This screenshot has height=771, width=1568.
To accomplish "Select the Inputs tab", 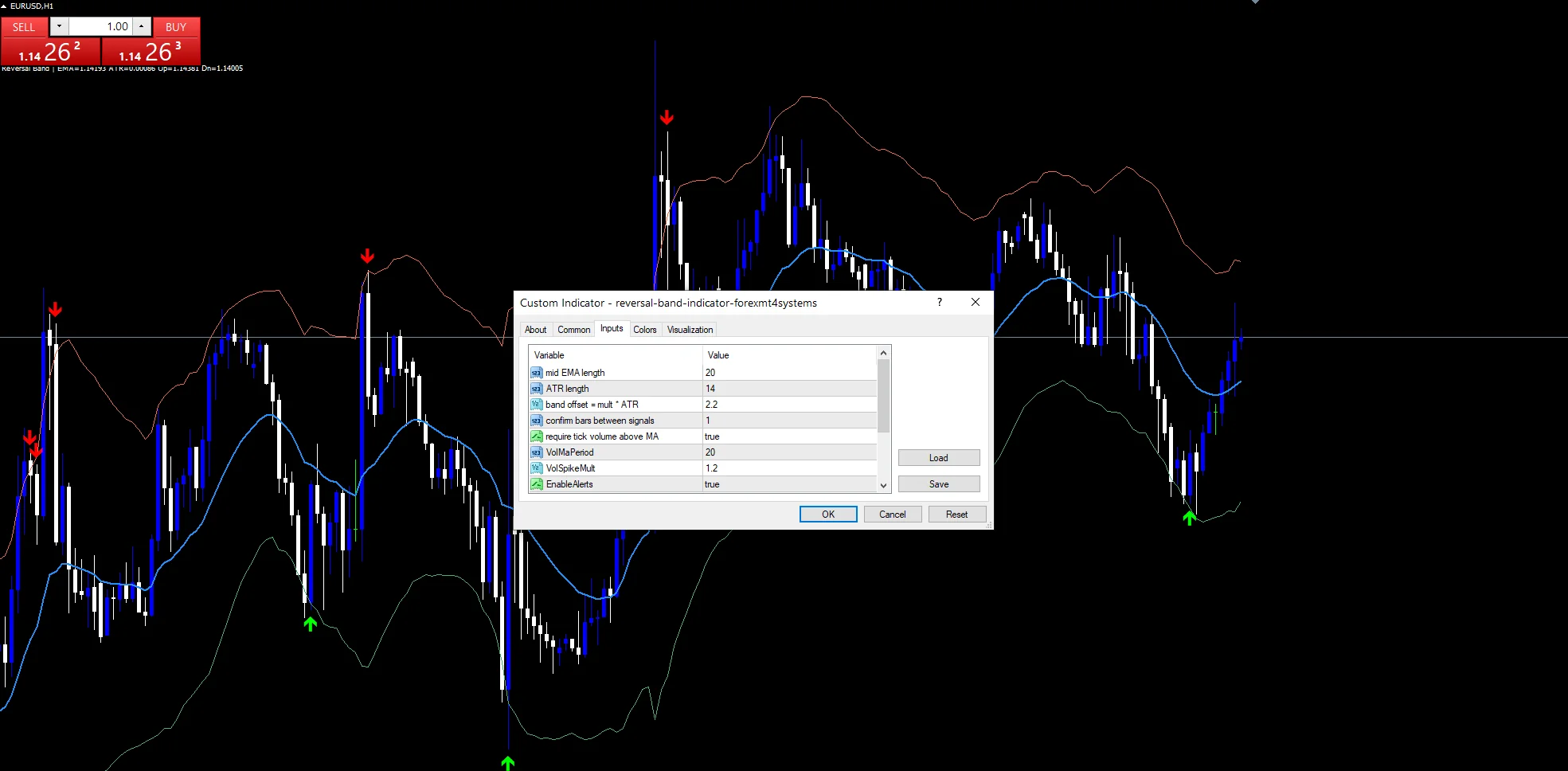I will [612, 328].
